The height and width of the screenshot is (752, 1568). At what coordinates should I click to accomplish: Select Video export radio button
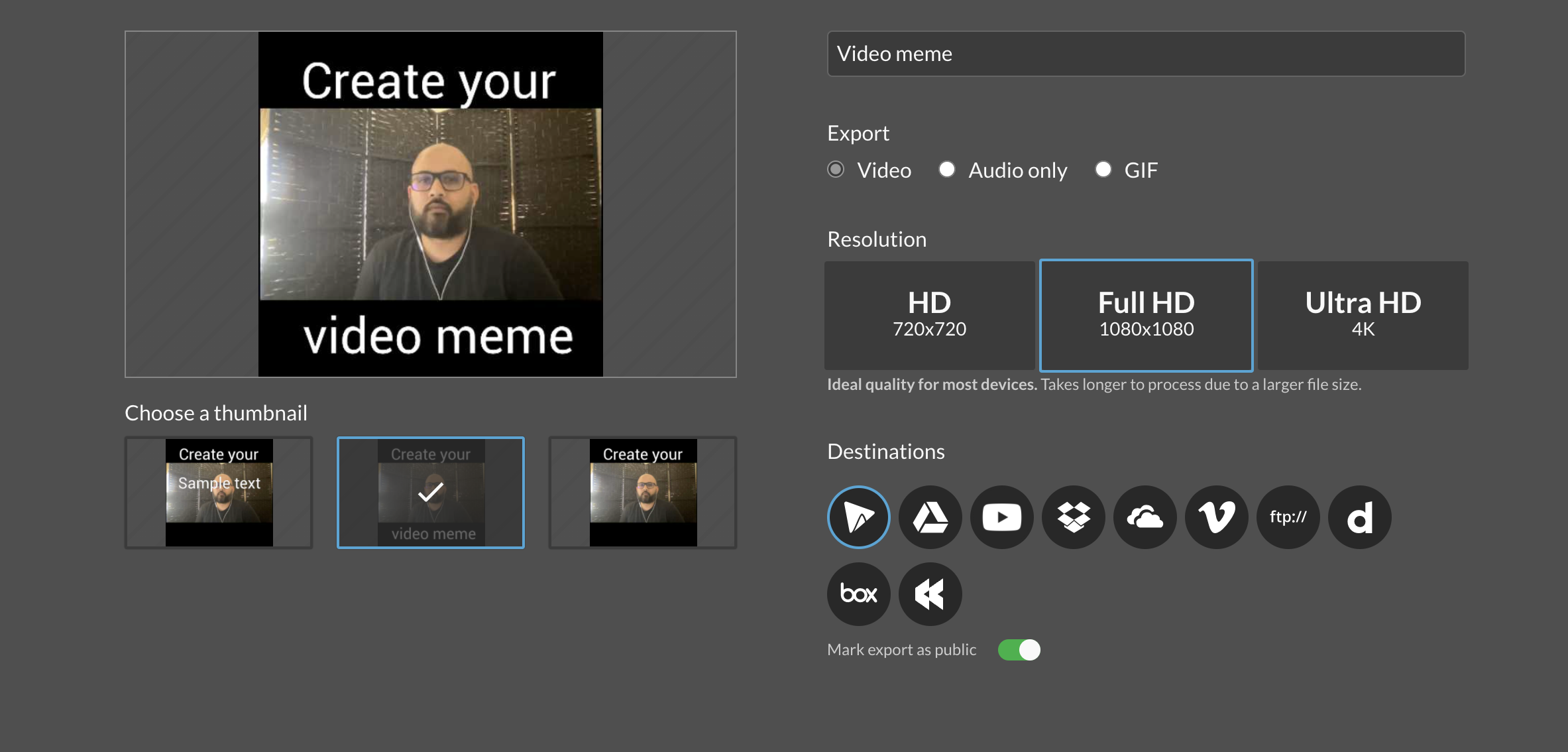coord(836,170)
